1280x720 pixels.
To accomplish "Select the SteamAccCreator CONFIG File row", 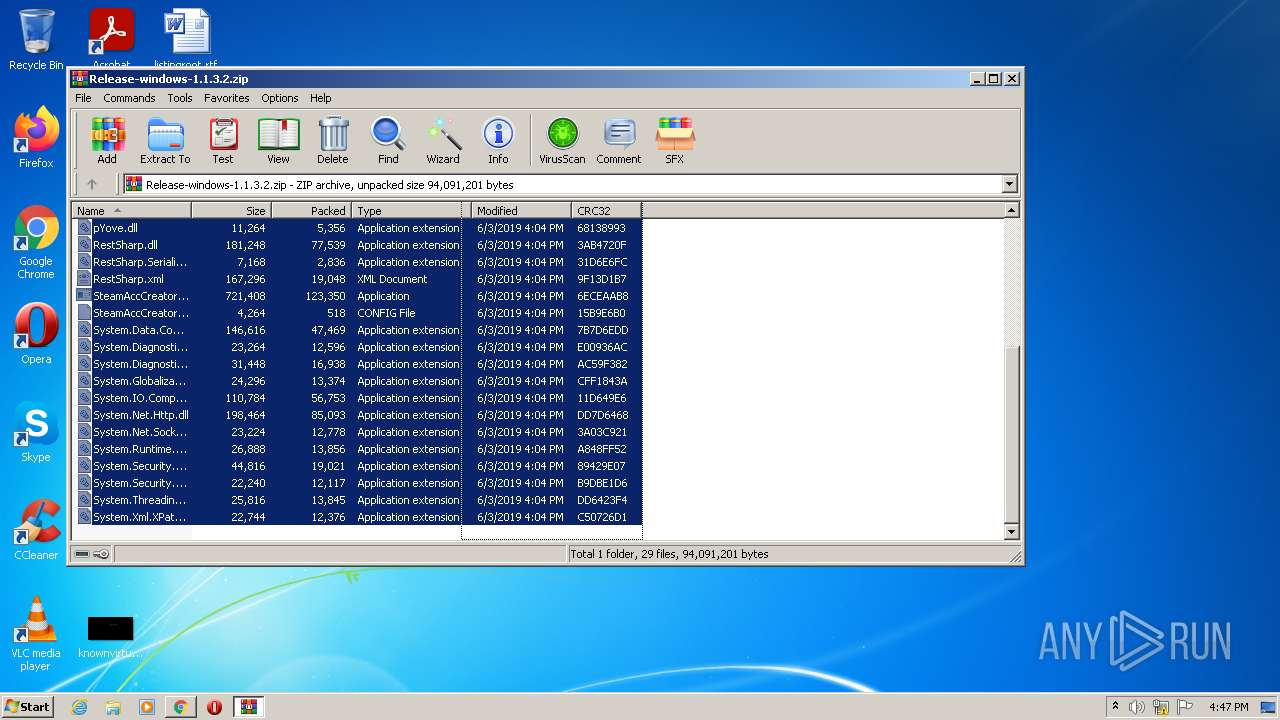I will (x=359, y=313).
